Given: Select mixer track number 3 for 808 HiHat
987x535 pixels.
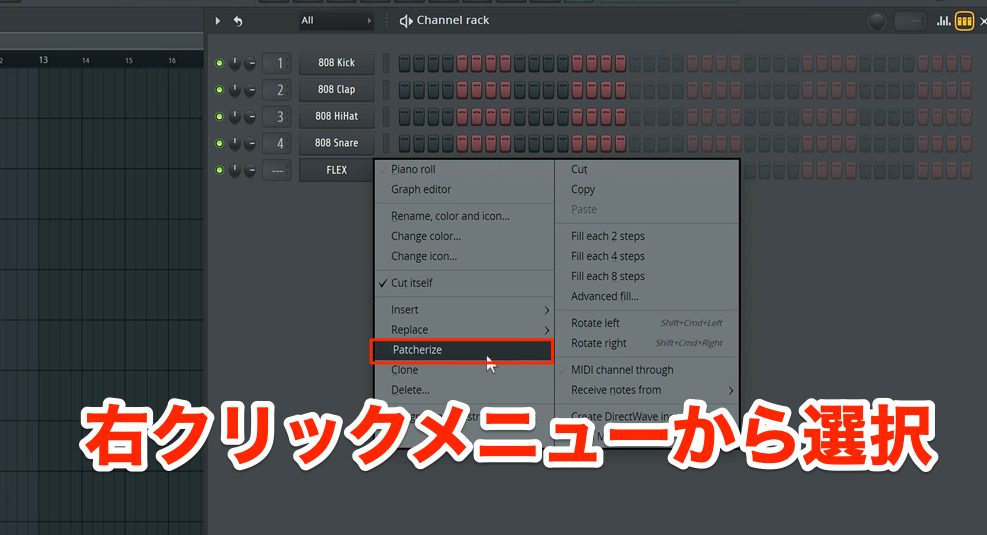Looking at the screenshot, I should [277, 116].
